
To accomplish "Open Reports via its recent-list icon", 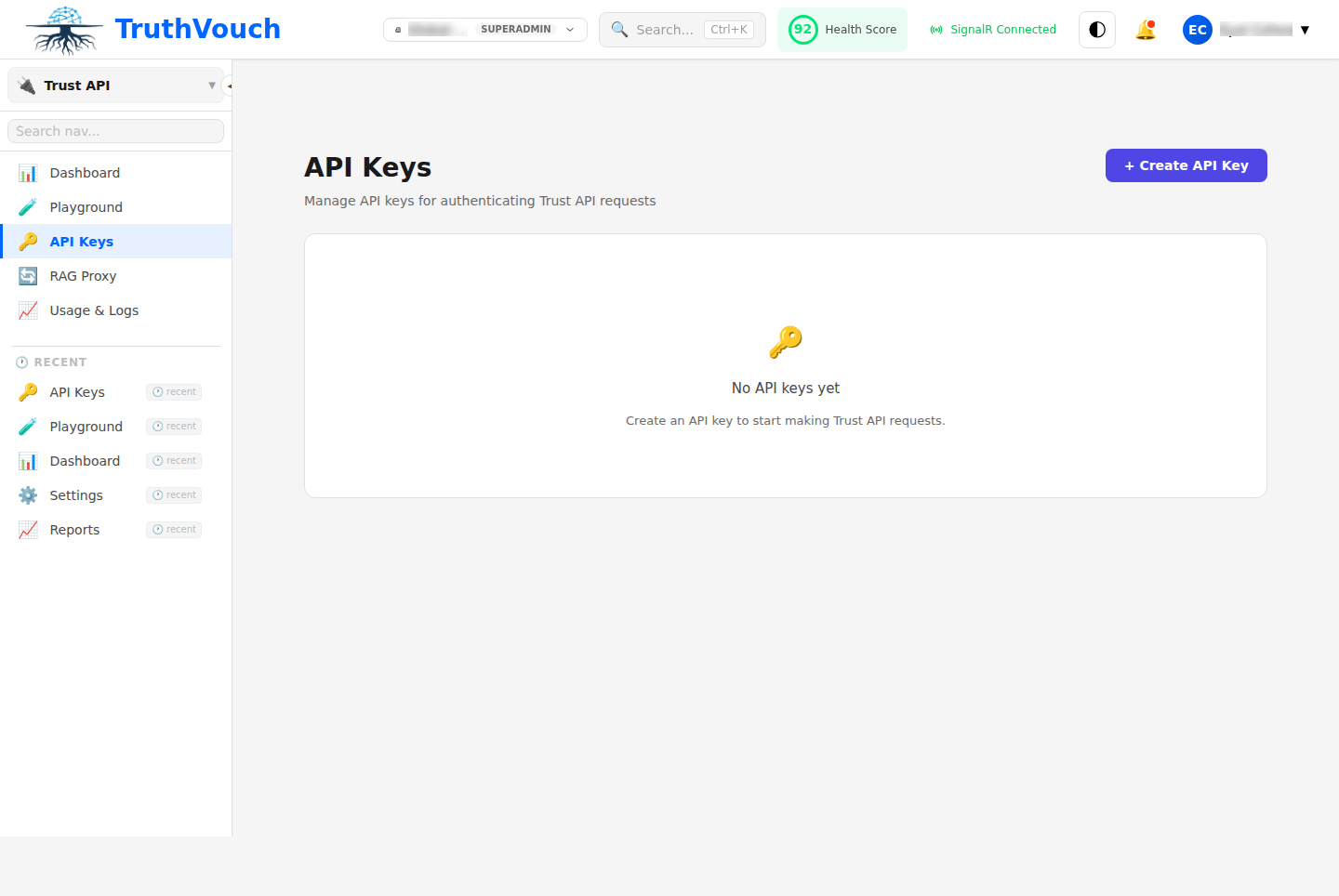I will point(28,529).
